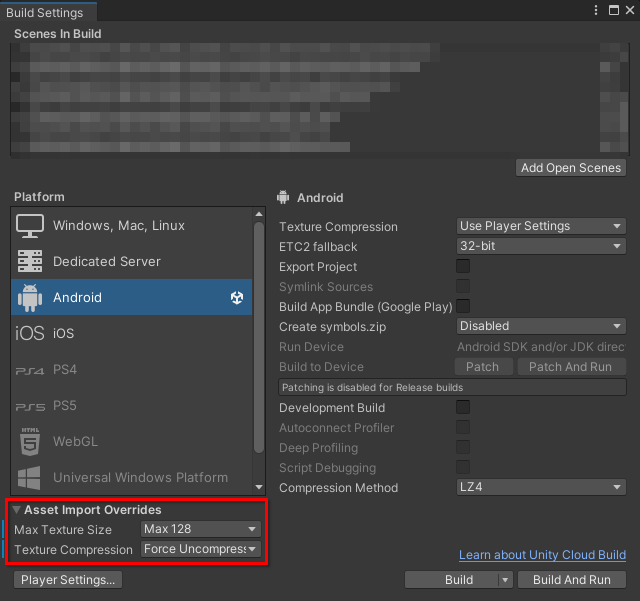The width and height of the screenshot is (640, 601).
Task: Click the PS4 logo icon
Action: click(x=29, y=370)
